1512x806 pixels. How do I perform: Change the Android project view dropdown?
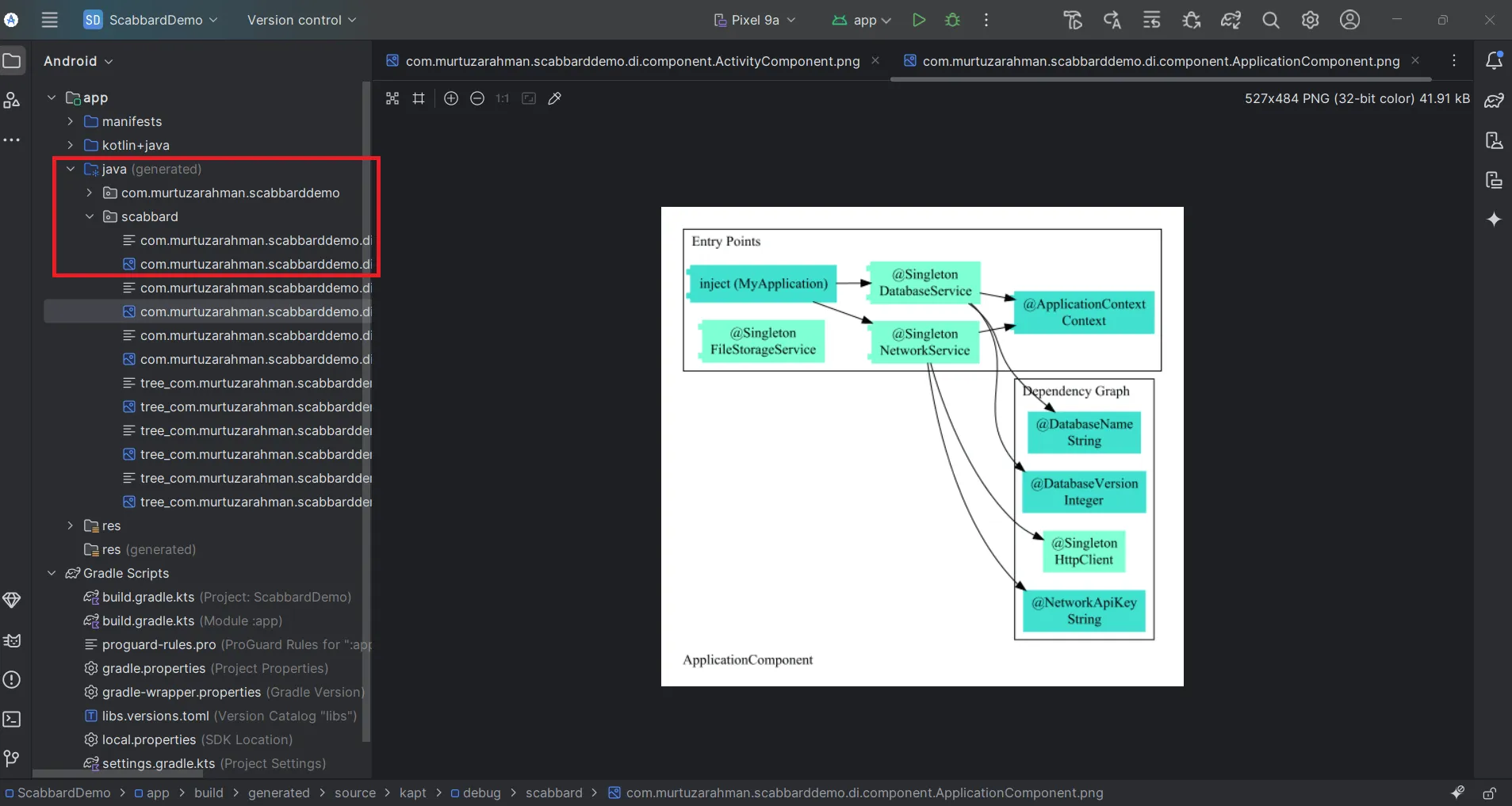(78, 61)
